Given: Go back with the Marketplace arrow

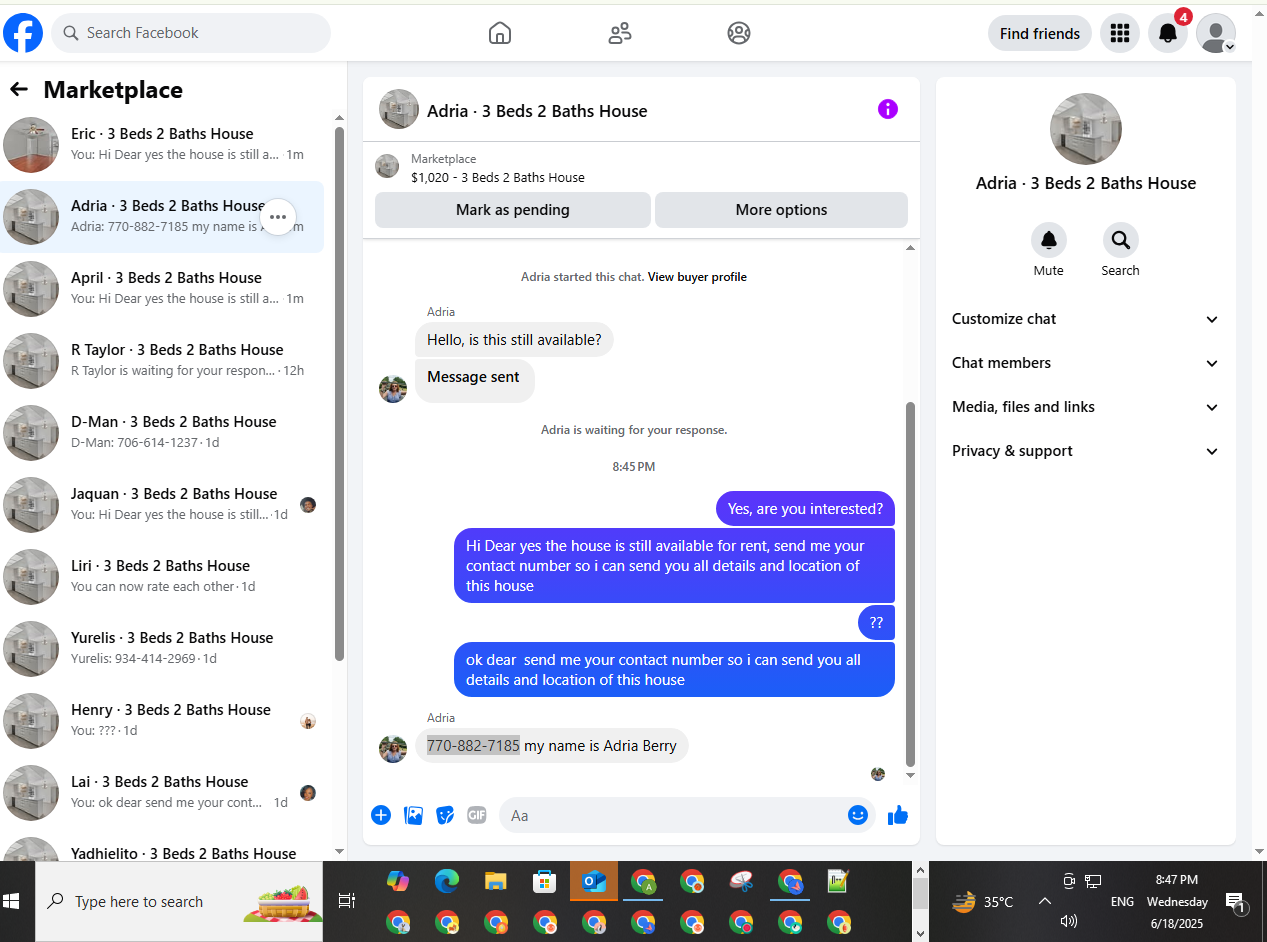Looking at the screenshot, I should (x=18, y=89).
